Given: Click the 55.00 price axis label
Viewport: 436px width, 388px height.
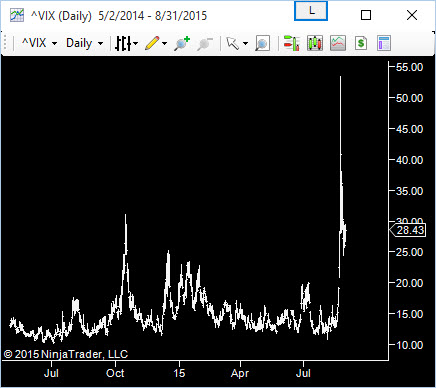Looking at the screenshot, I should [409, 67].
